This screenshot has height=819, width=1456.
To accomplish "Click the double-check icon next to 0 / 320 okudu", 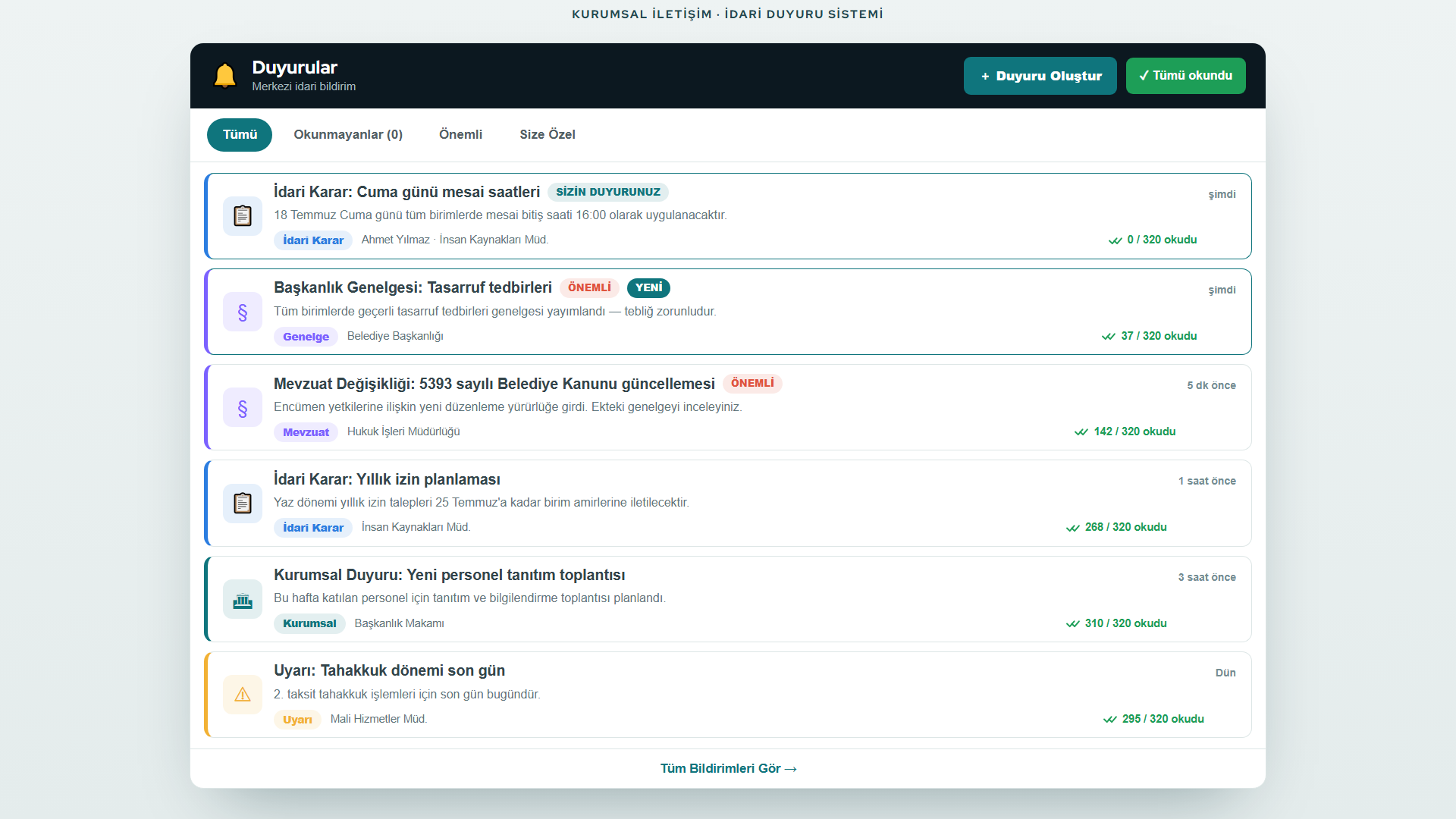I will 1116,240.
